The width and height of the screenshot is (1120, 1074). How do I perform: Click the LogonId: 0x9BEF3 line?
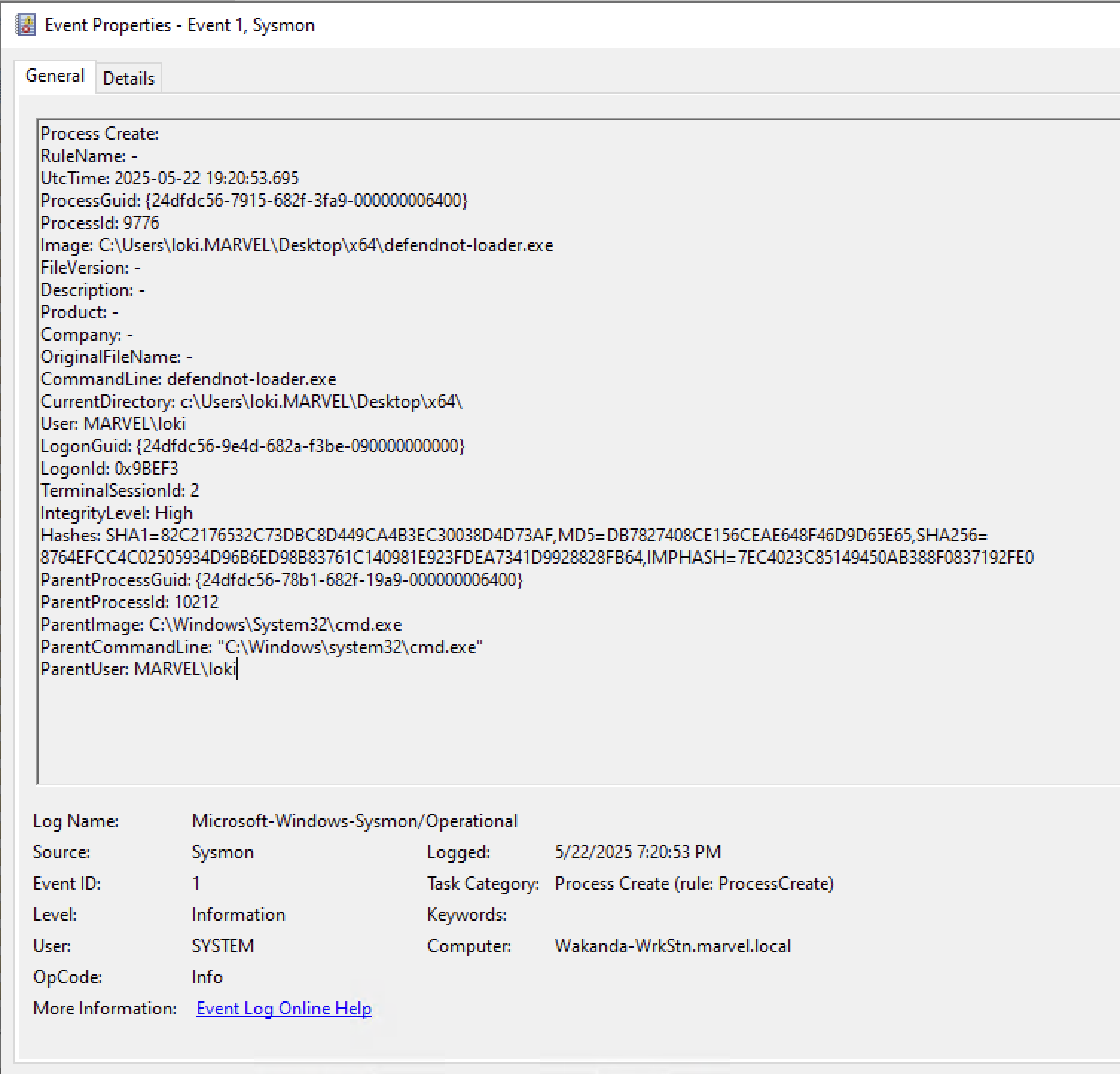pos(109,468)
